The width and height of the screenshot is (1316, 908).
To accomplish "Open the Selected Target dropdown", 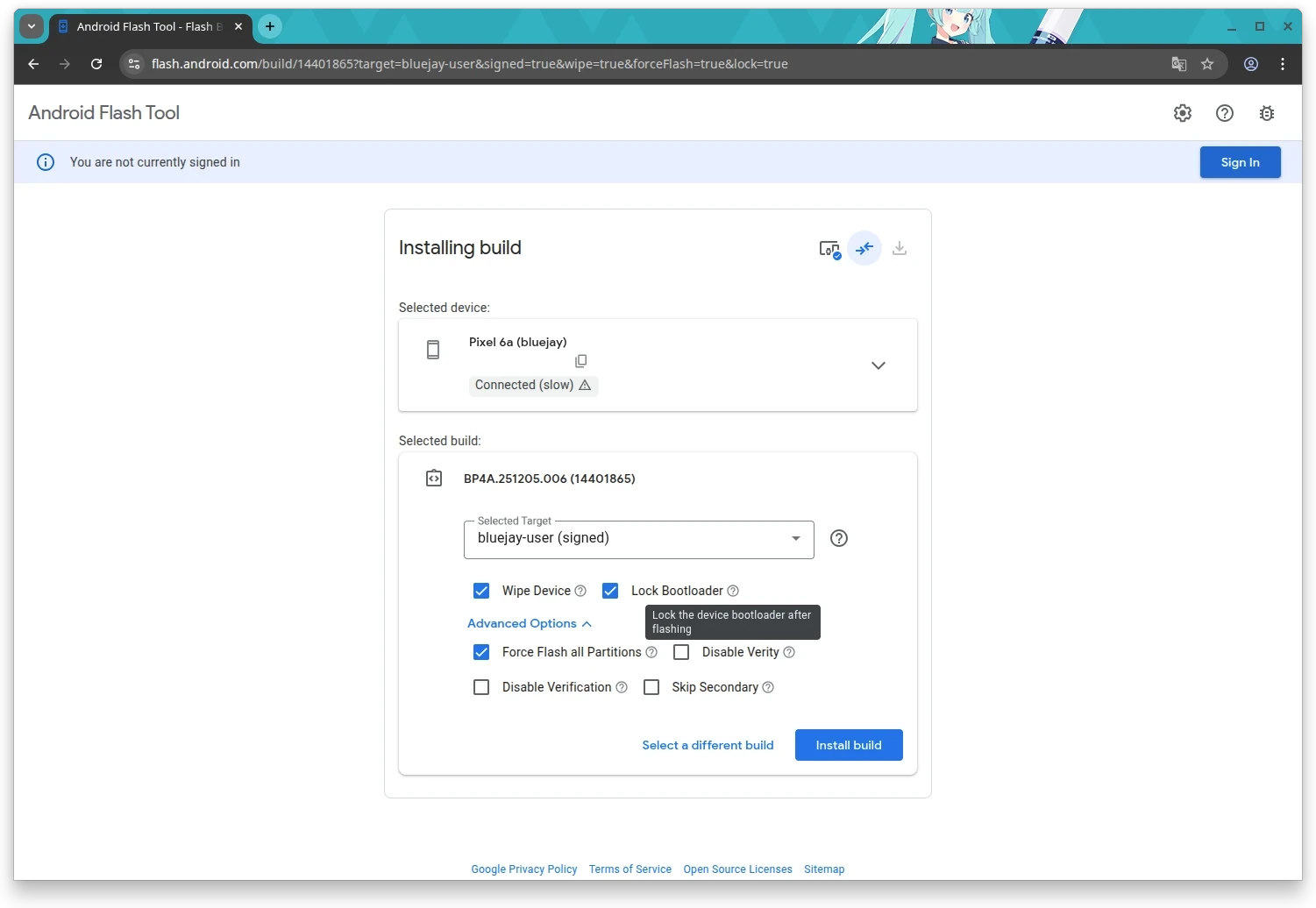I will coord(638,539).
